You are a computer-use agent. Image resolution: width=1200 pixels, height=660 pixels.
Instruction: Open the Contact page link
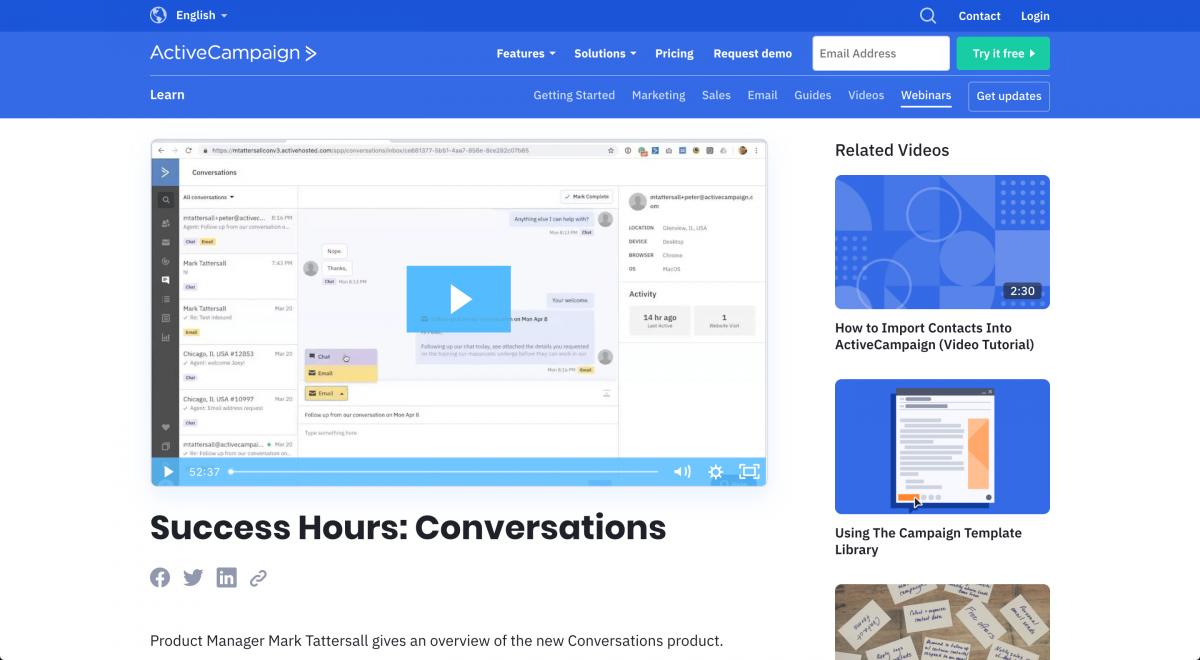(979, 16)
